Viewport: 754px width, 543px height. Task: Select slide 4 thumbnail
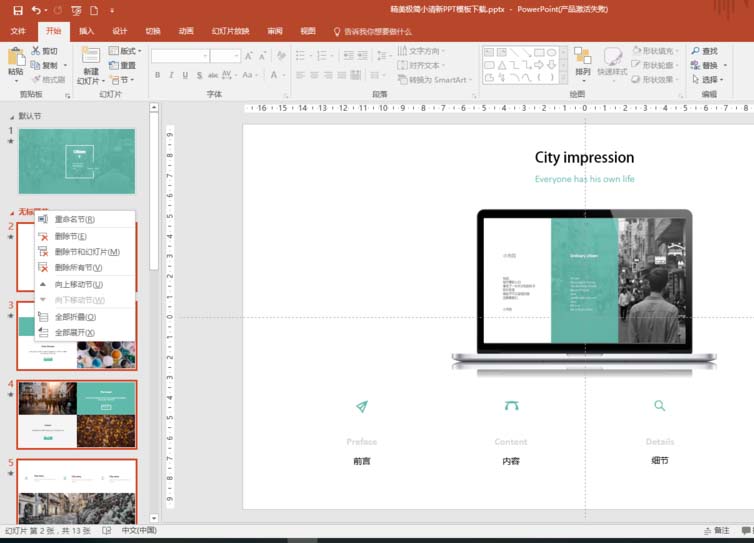coord(77,415)
